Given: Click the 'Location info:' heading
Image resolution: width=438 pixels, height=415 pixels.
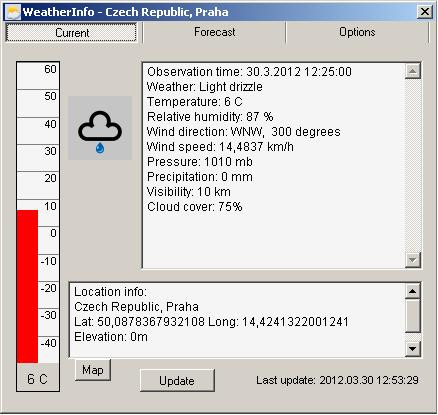Looking at the screenshot, I should (110, 292).
